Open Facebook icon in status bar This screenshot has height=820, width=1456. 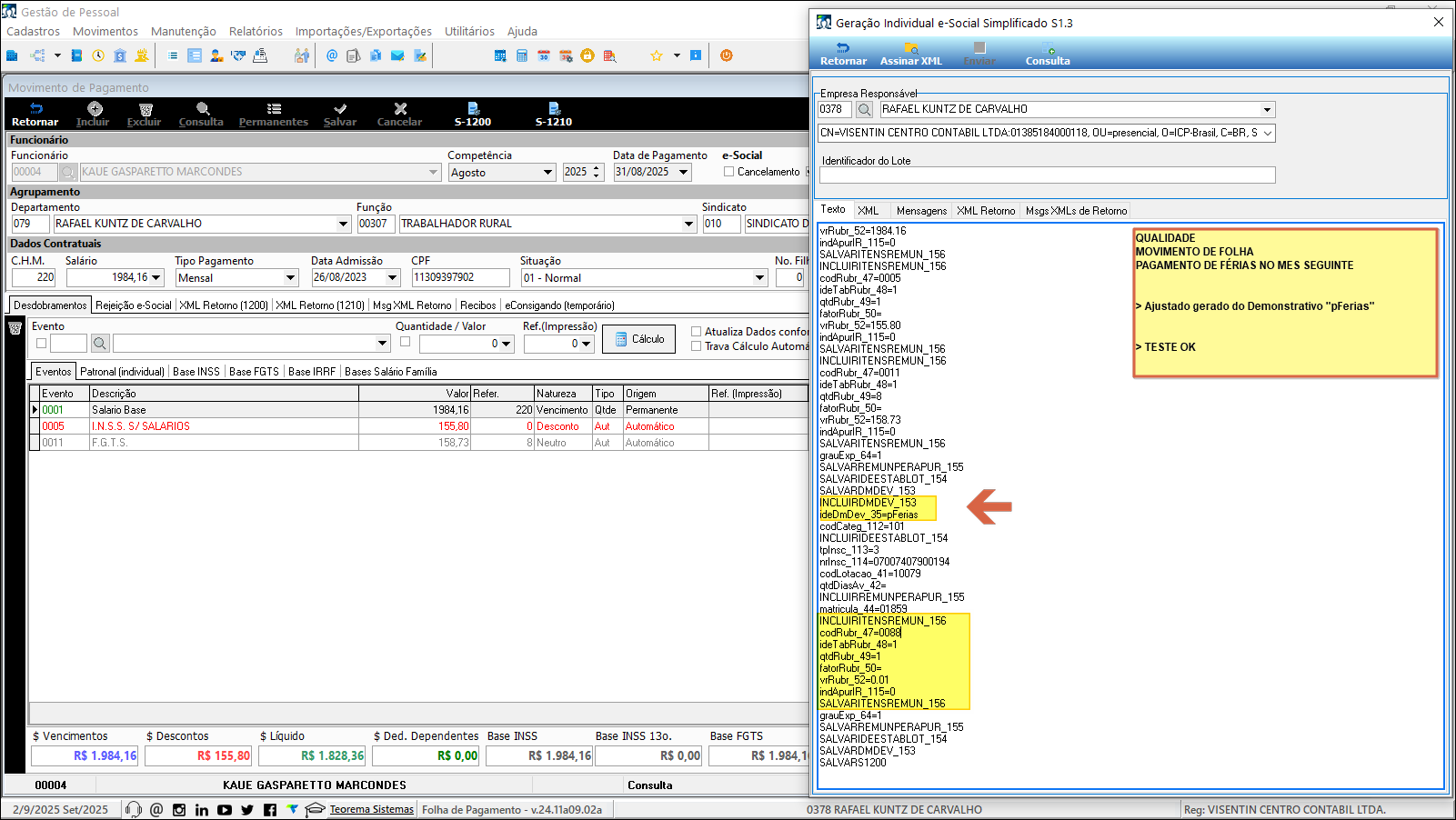coord(270,809)
